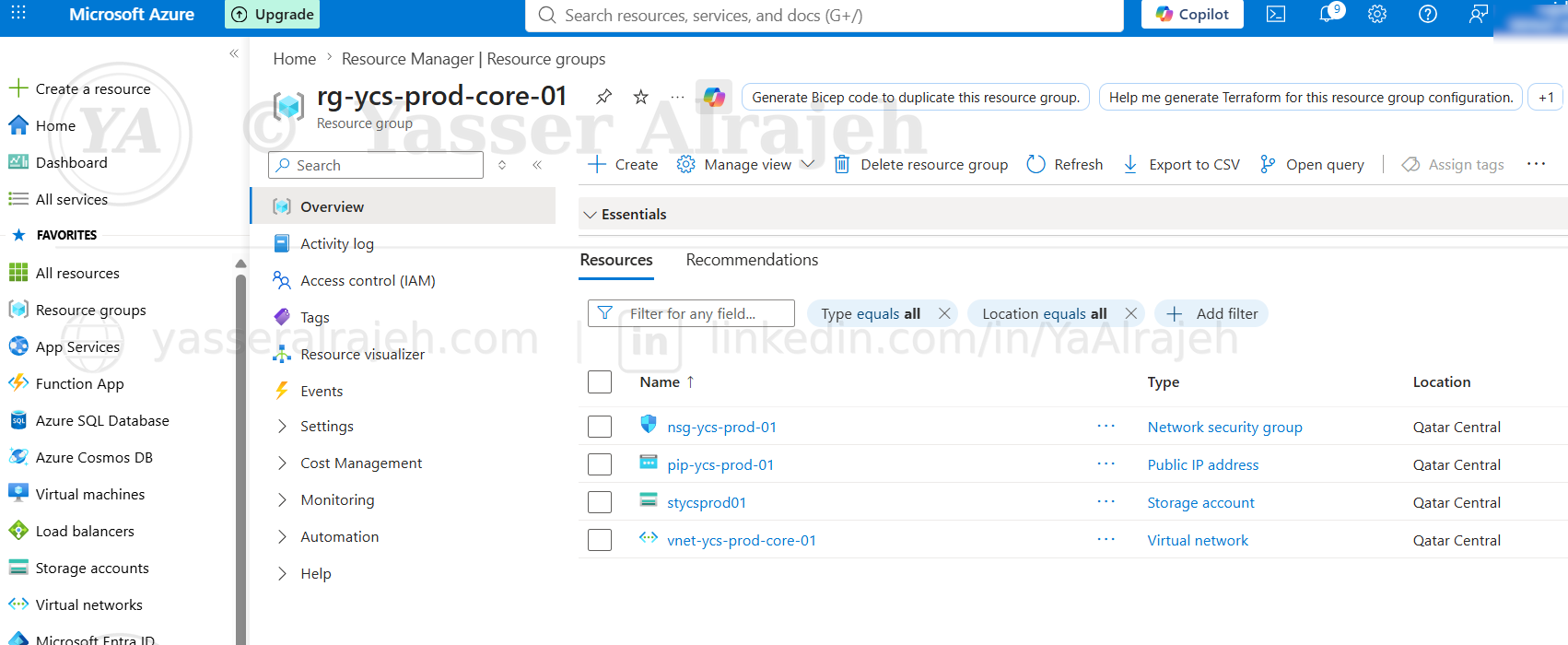
Task: Click the Upgrade button
Action: (273, 14)
